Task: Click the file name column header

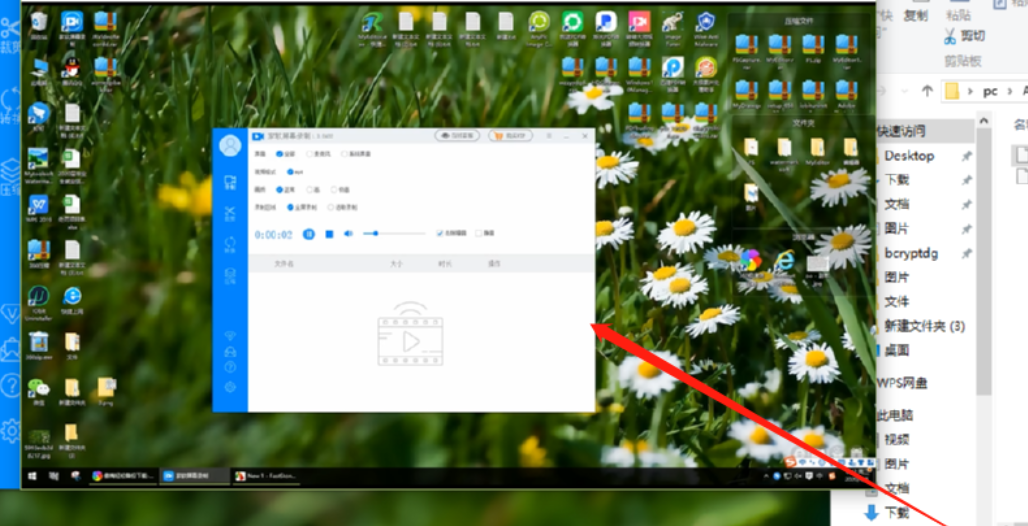Action: (x=284, y=264)
